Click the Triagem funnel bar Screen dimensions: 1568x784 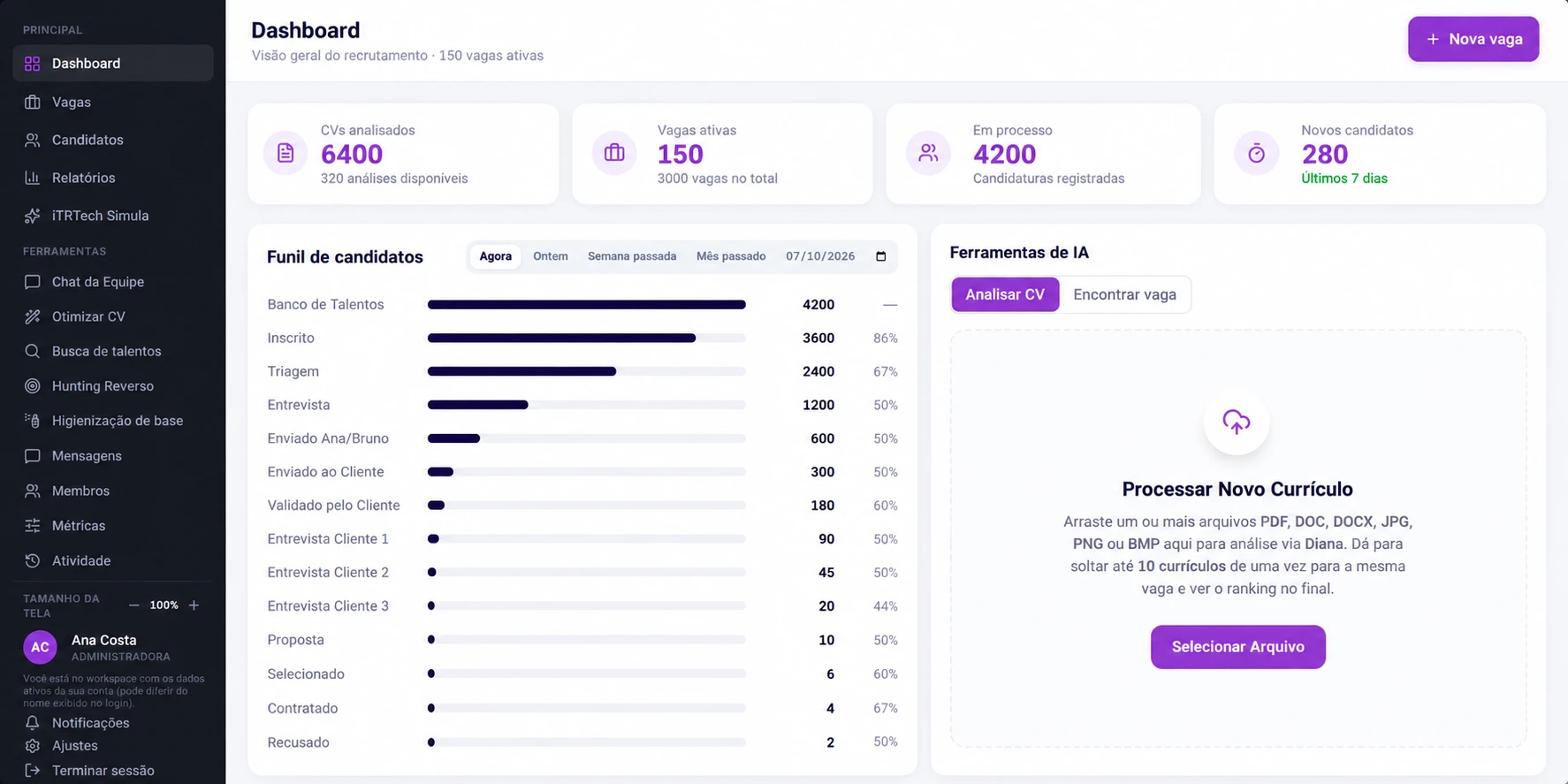pyautogui.click(x=587, y=372)
